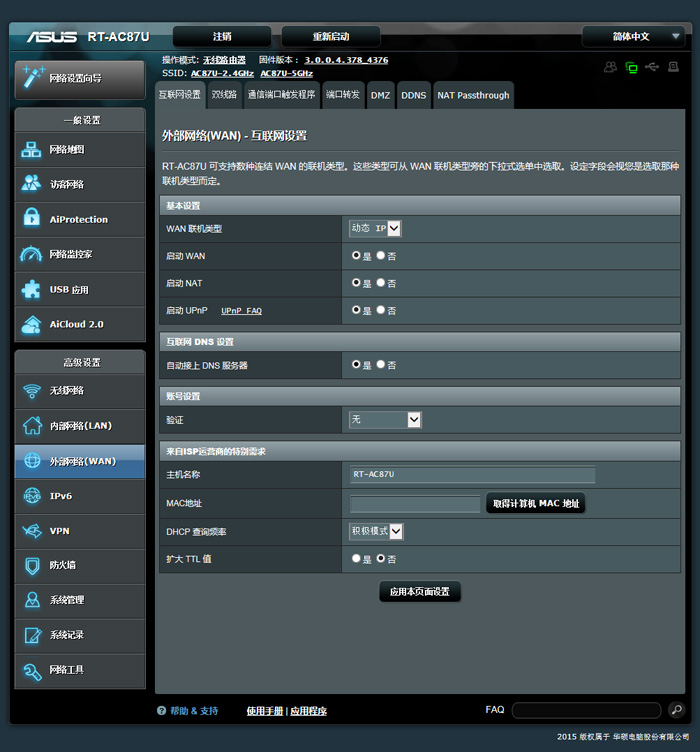Click the 网络监控家 traffic gauge icon

coord(31,254)
